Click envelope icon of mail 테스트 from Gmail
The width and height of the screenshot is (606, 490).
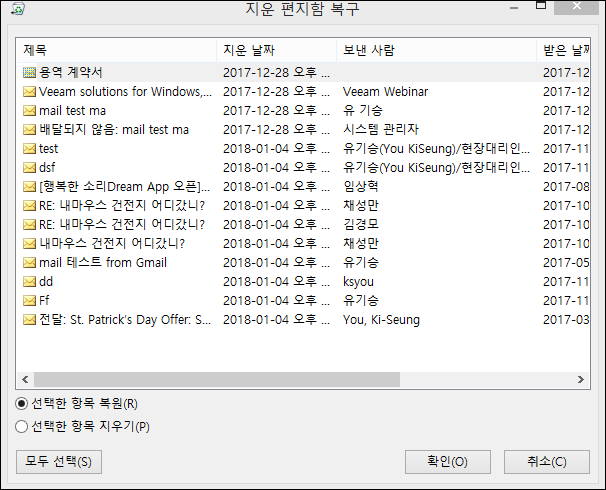pyautogui.click(x=29, y=263)
